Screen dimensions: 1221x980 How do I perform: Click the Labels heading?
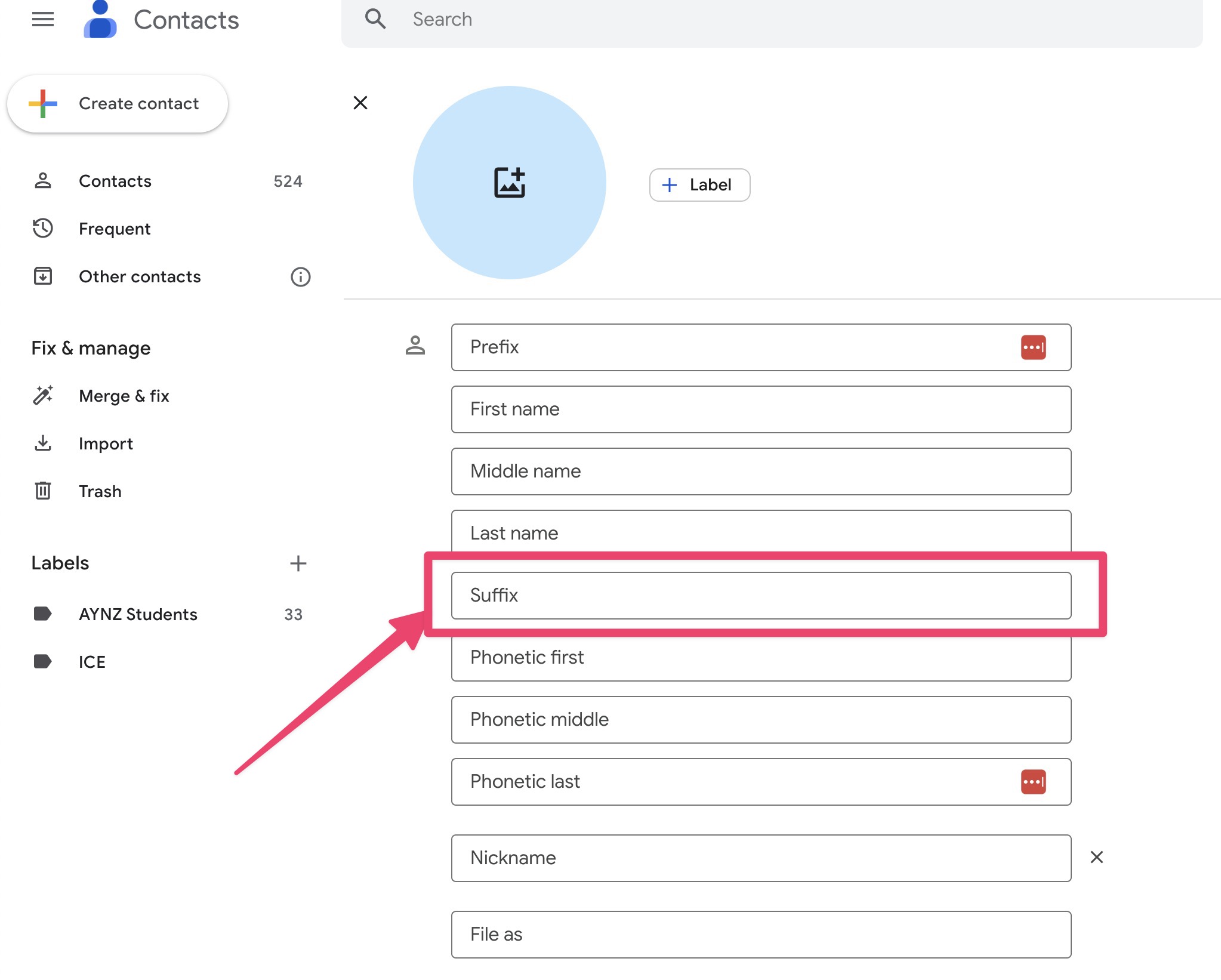coord(60,563)
